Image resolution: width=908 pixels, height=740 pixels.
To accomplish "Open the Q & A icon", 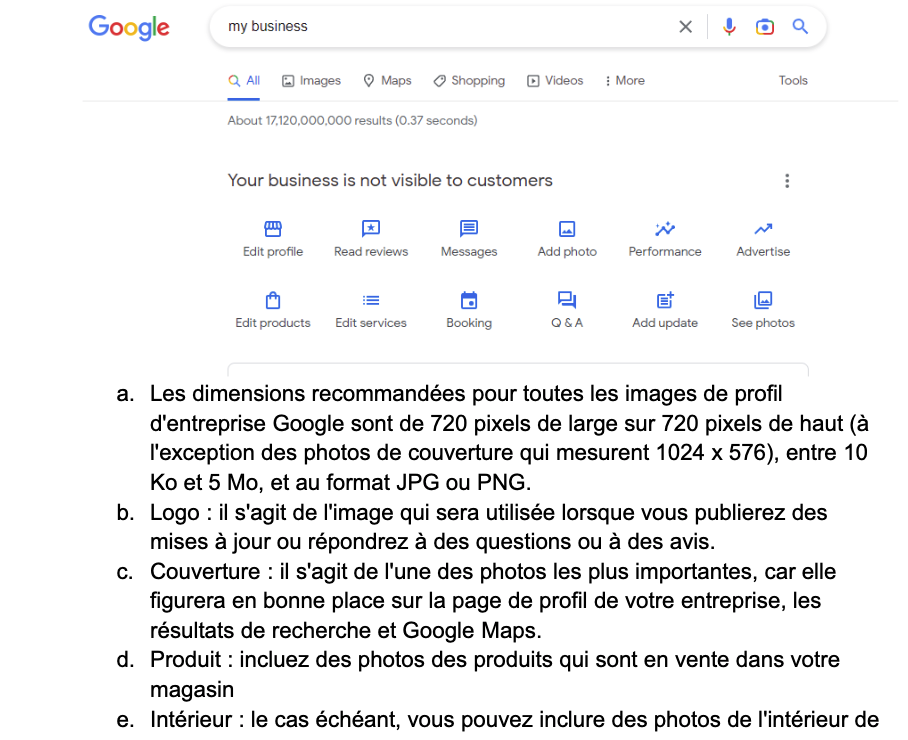I will click(x=567, y=300).
